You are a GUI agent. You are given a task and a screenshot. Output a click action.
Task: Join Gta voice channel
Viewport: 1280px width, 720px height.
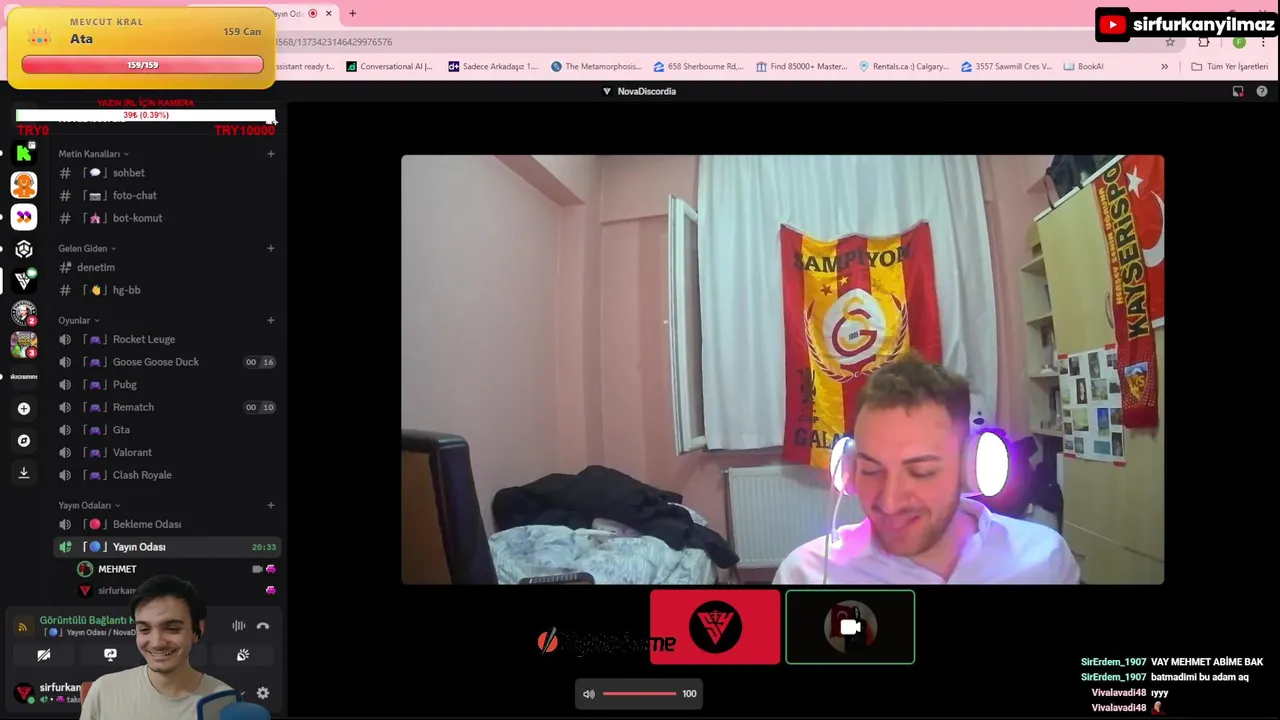tap(166, 430)
